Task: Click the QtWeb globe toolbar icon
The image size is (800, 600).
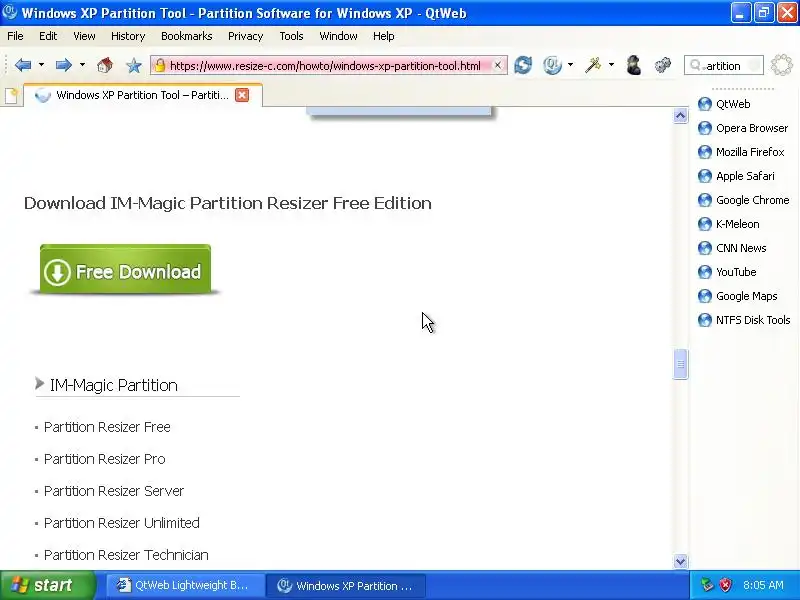Action: click(553, 65)
